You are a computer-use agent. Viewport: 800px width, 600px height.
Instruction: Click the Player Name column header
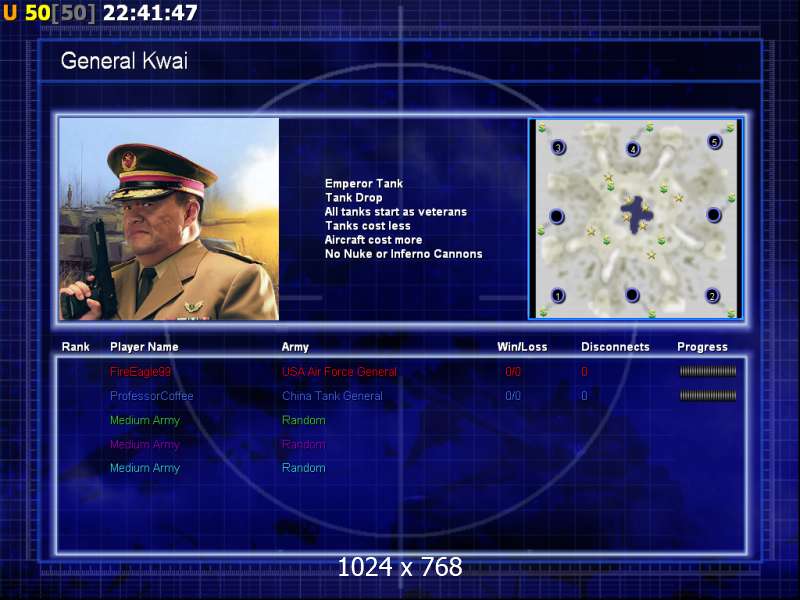(144, 347)
